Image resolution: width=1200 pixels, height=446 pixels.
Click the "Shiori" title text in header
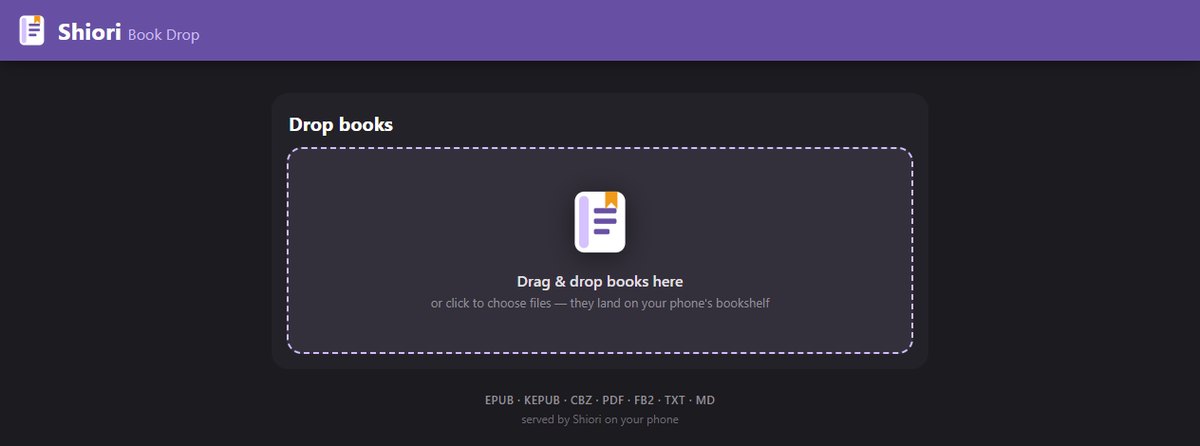(x=89, y=30)
